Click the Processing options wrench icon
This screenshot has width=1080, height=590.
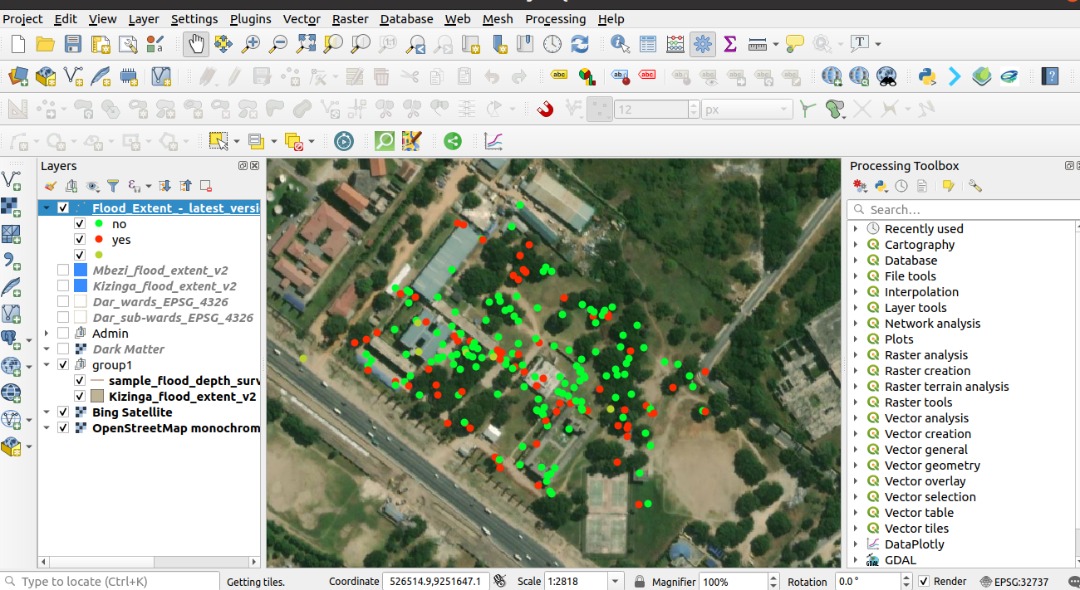[975, 186]
